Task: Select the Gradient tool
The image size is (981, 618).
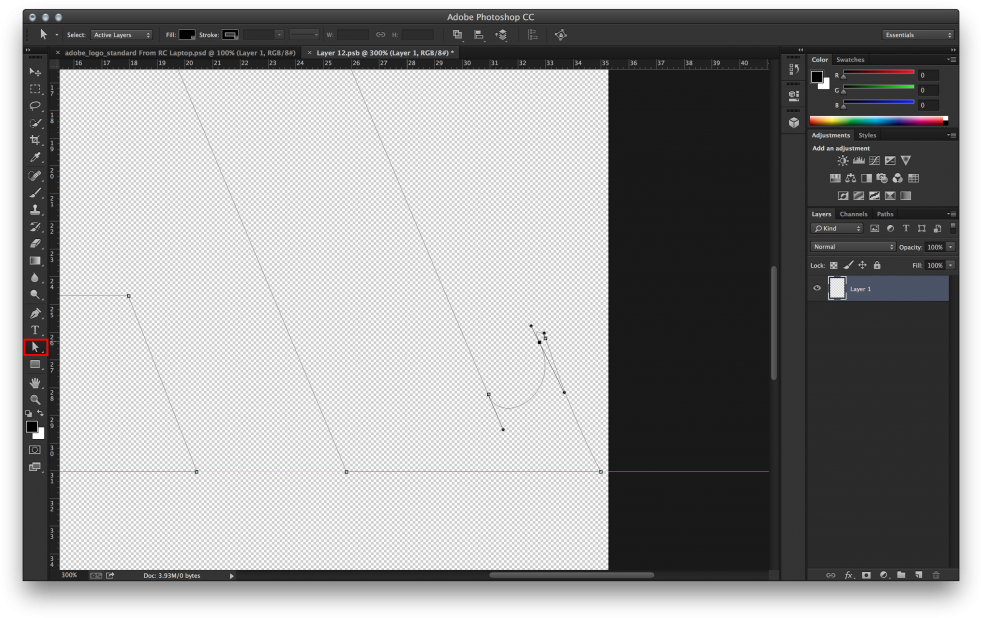Action: tap(35, 261)
